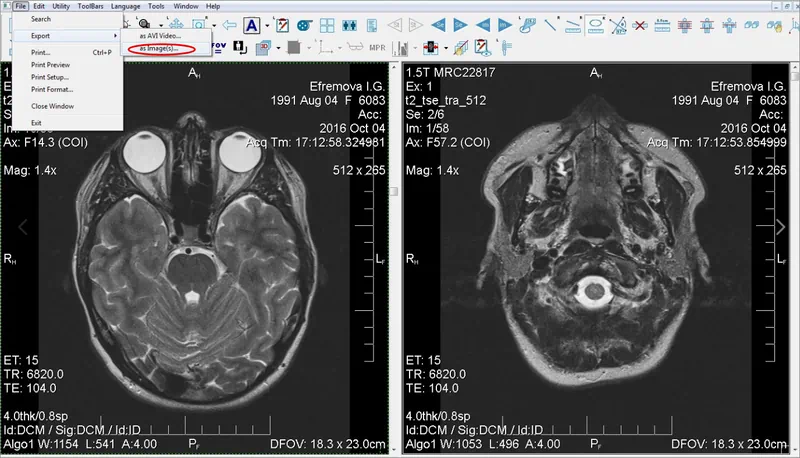This screenshot has height=458, width=800.
Task: Go to previous image blue arrow
Action: (x=483, y=24)
